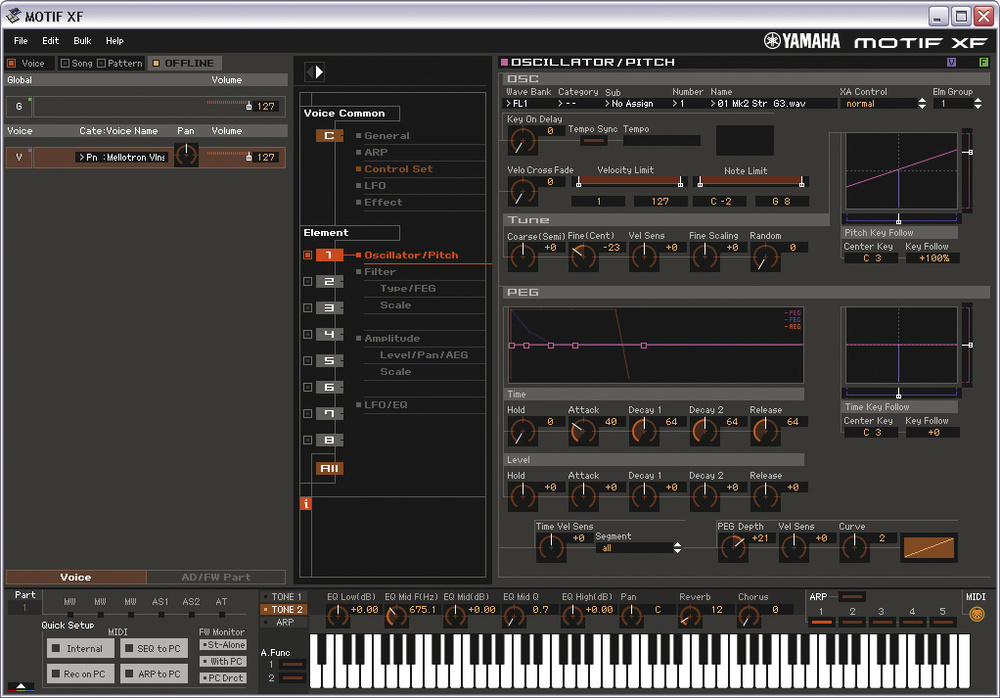The image size is (1000, 698).
Task: Click the Rec on PC button
Action: pos(80,674)
